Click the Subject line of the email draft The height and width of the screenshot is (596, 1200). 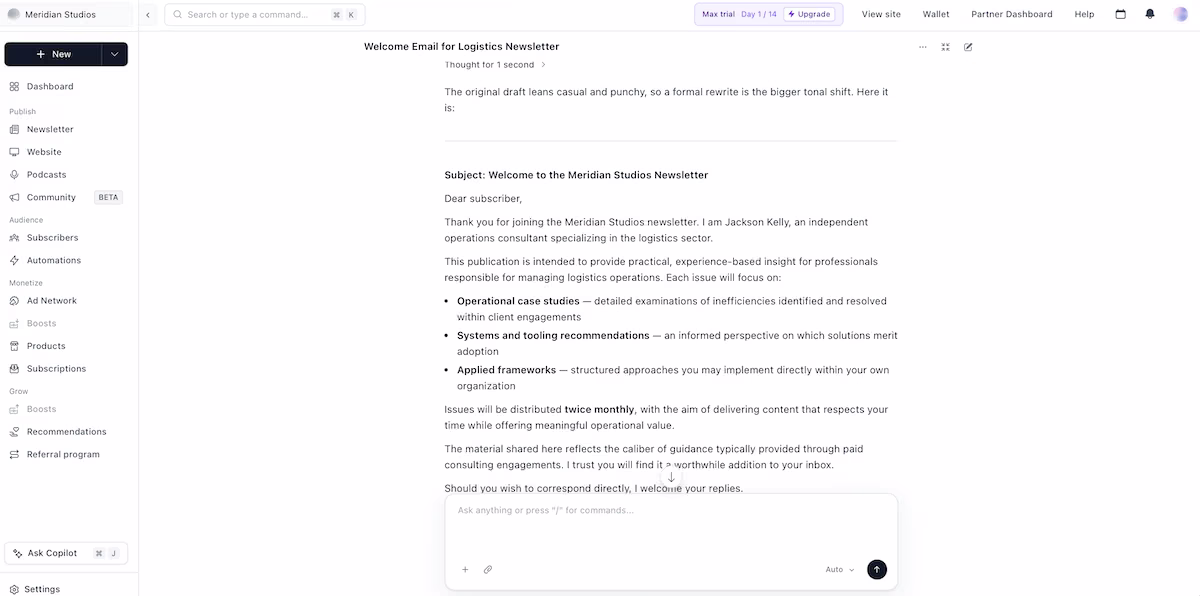(576, 175)
